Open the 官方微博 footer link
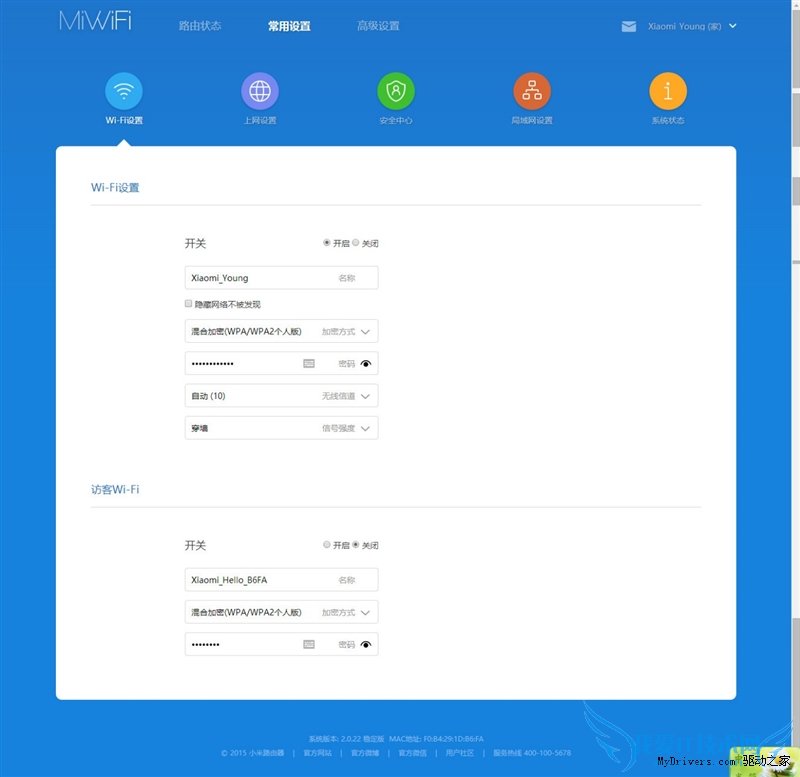 [365, 753]
